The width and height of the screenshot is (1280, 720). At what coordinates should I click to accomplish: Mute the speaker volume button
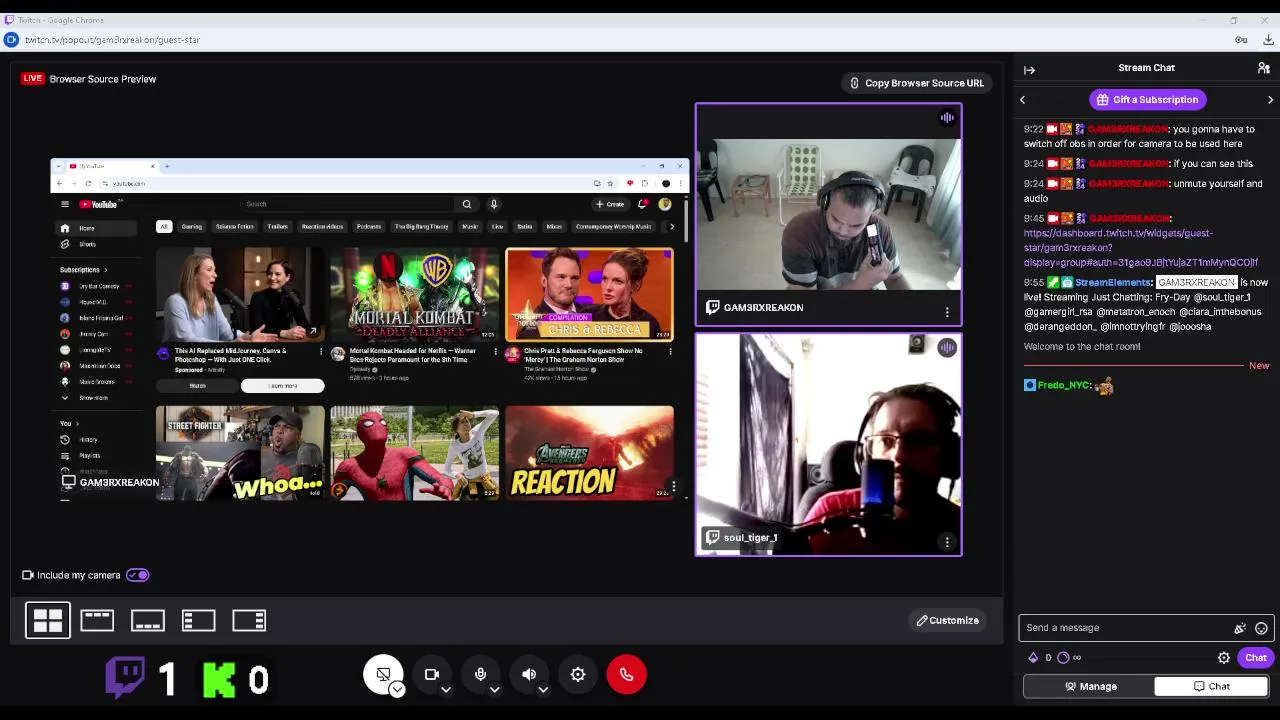click(x=529, y=674)
